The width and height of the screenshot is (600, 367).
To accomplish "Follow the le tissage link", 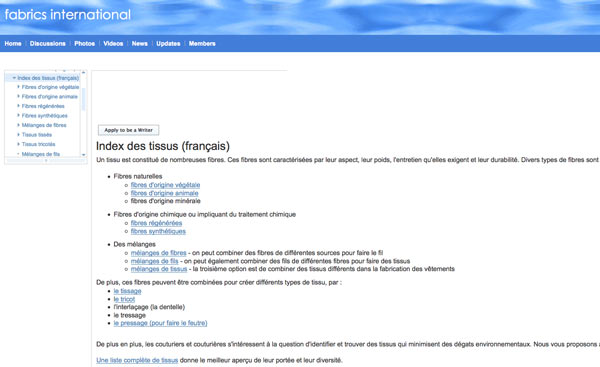I will pyautogui.click(x=127, y=291).
